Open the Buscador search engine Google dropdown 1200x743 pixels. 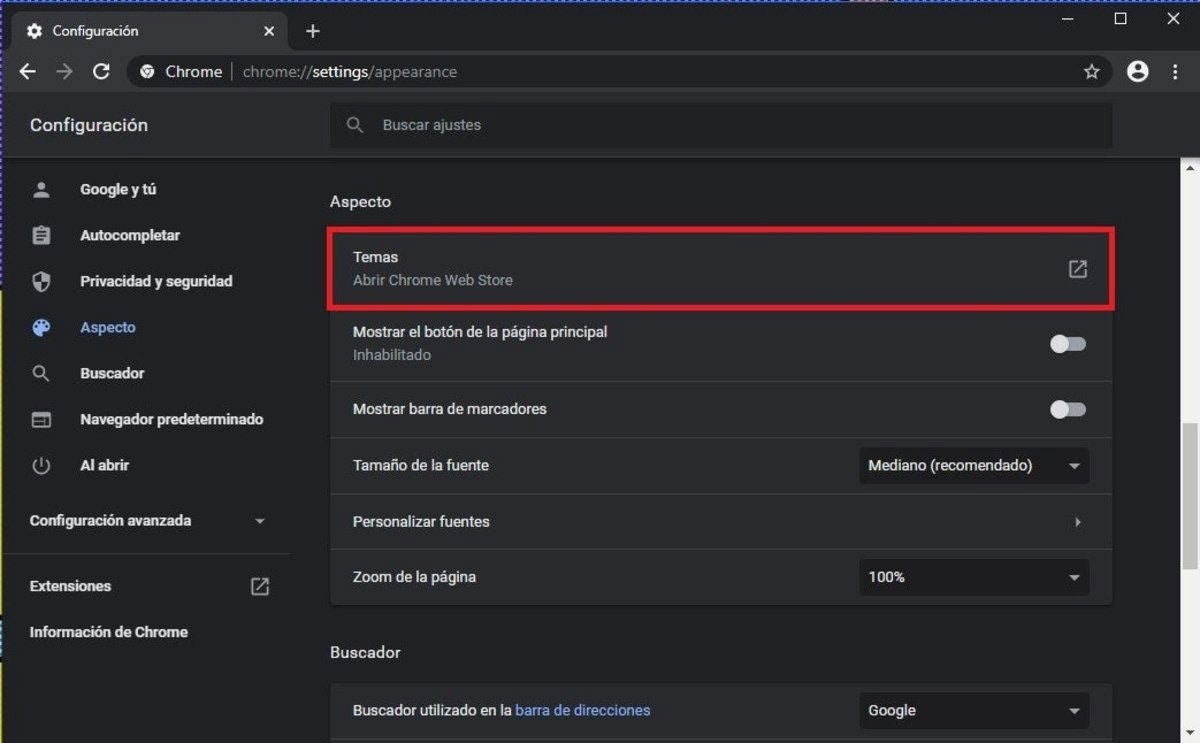(973, 711)
